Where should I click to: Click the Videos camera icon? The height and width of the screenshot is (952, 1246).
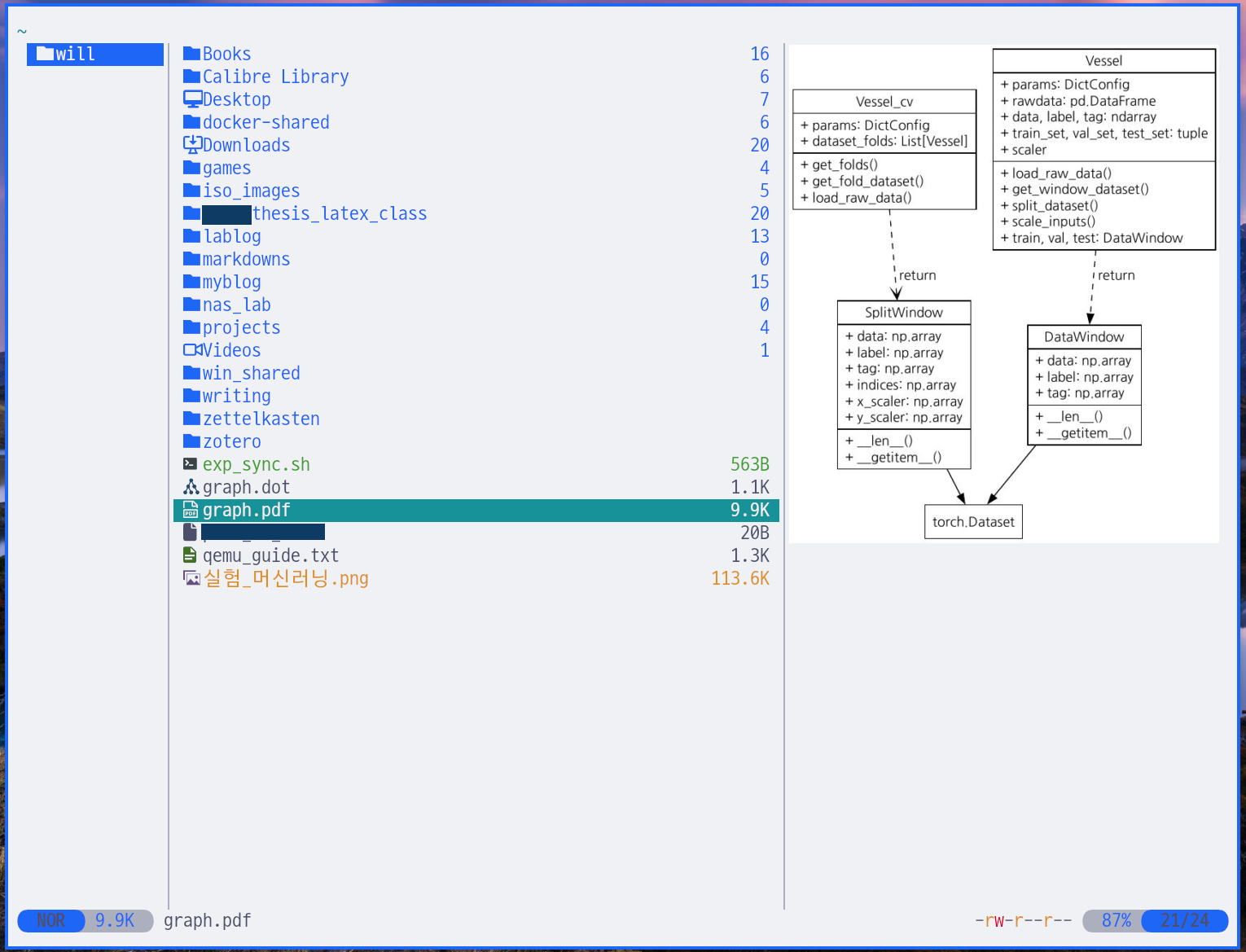(x=192, y=350)
